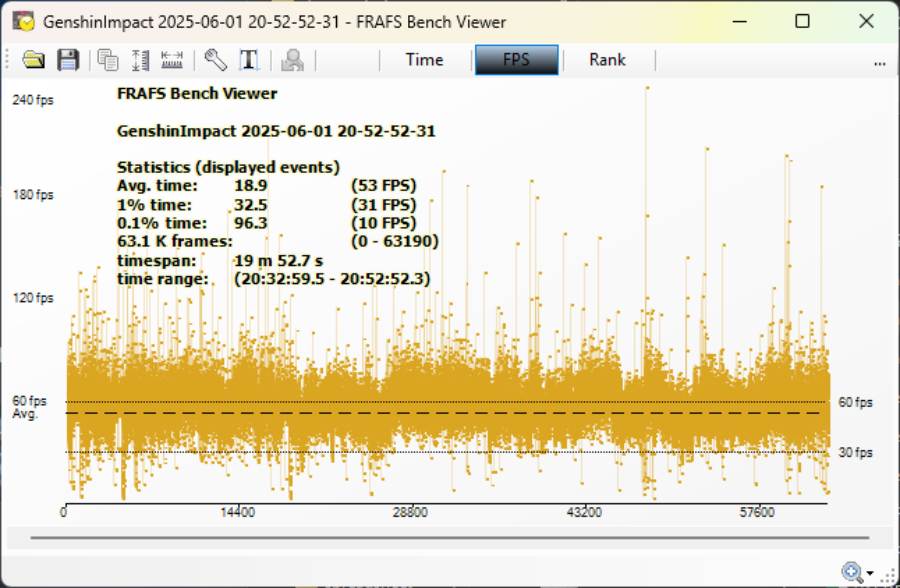Click the '120 fps' axis label
The height and width of the screenshot is (588, 900).
[33, 297]
